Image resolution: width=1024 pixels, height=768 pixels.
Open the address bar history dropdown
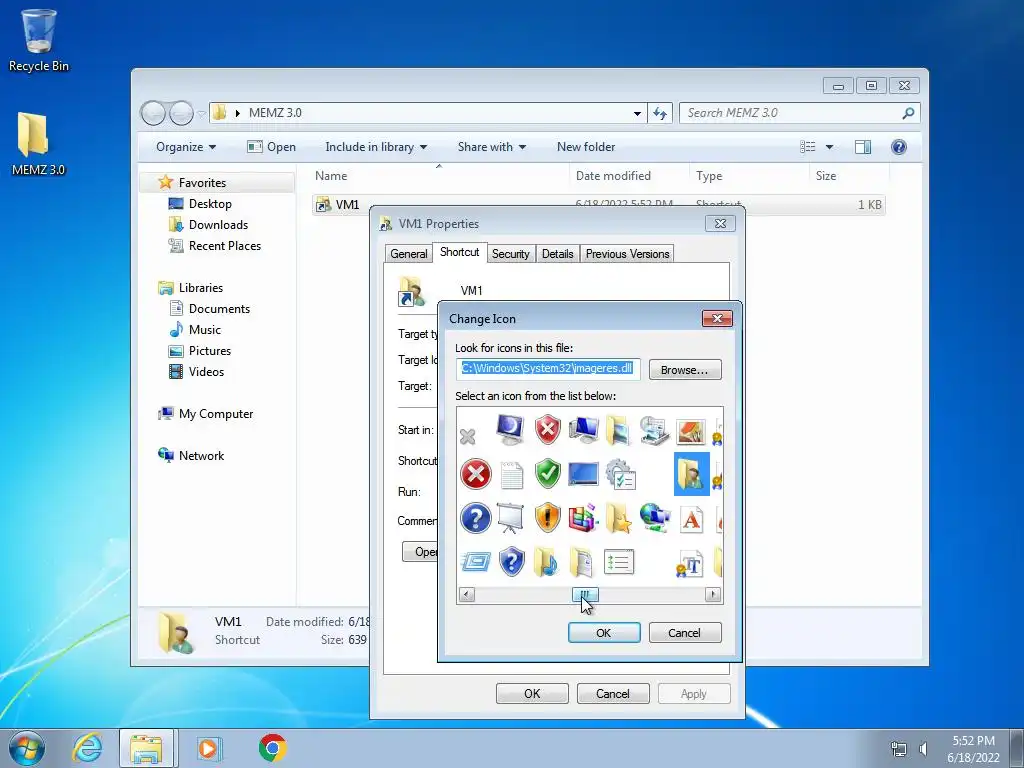(637, 113)
